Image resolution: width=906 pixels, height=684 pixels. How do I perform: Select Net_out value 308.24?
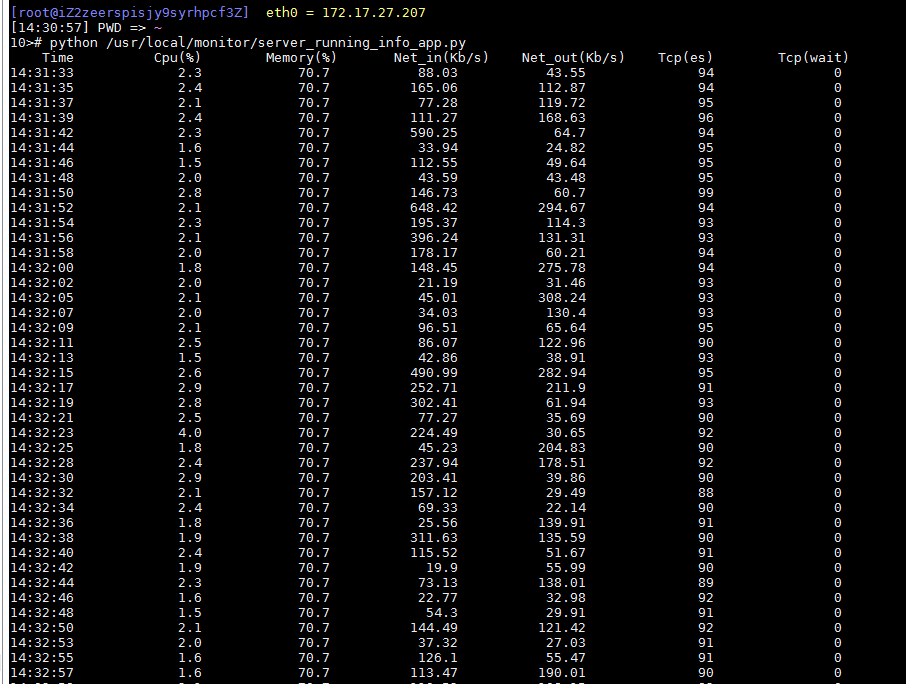click(562, 298)
